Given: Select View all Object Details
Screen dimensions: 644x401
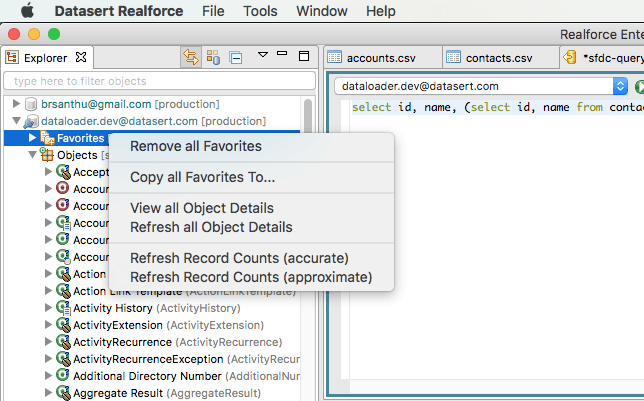Looking at the screenshot, I should pyautogui.click(x=251, y=208).
